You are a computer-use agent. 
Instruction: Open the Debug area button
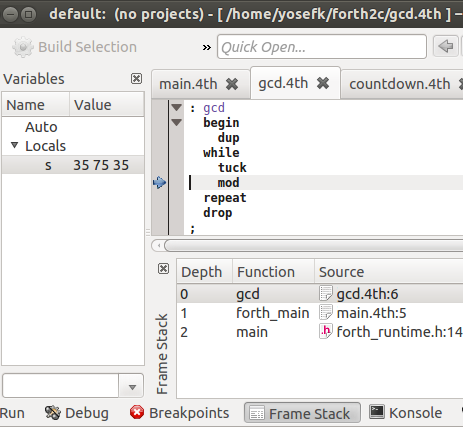click(x=77, y=413)
